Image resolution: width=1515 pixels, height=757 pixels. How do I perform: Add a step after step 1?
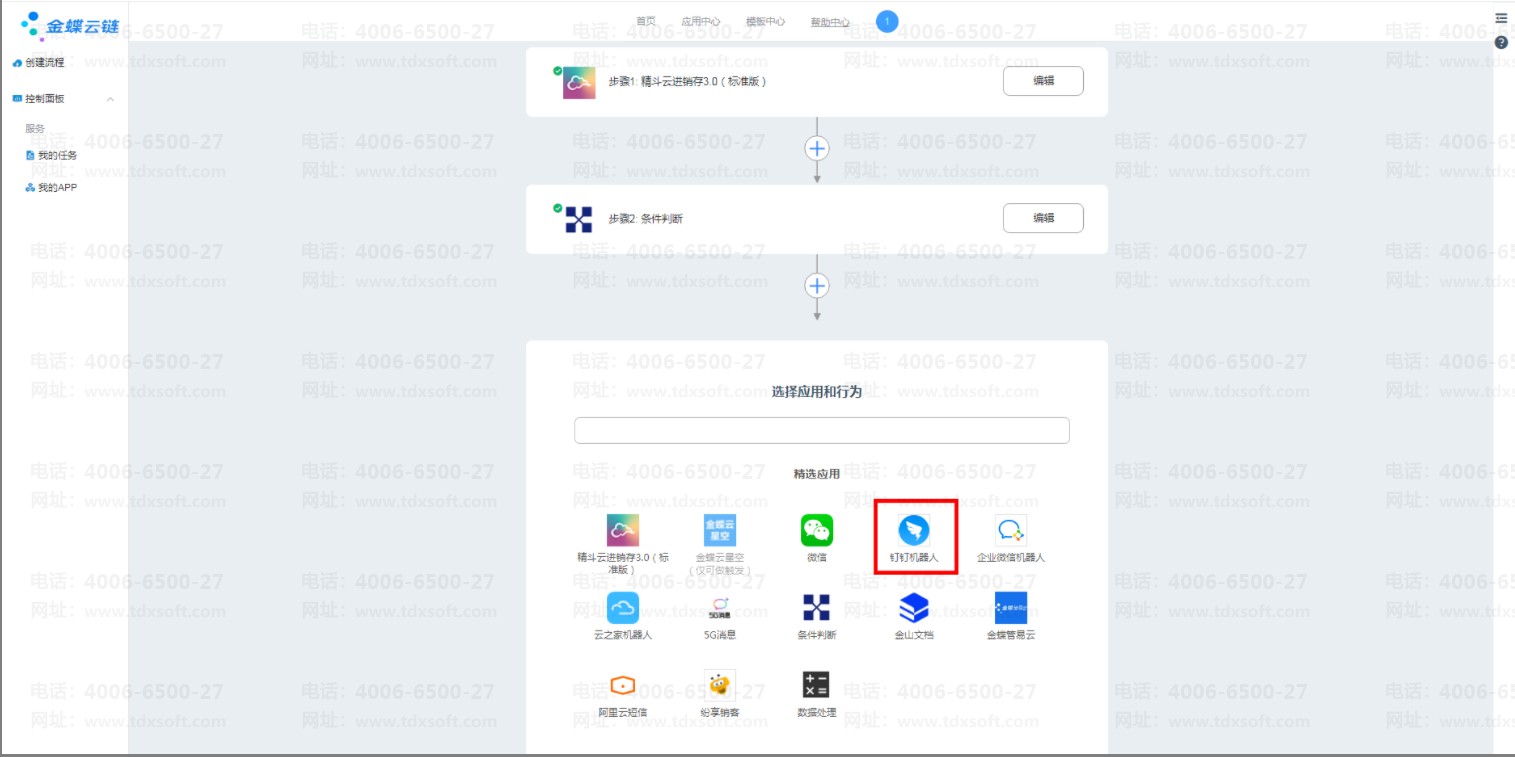coord(817,148)
